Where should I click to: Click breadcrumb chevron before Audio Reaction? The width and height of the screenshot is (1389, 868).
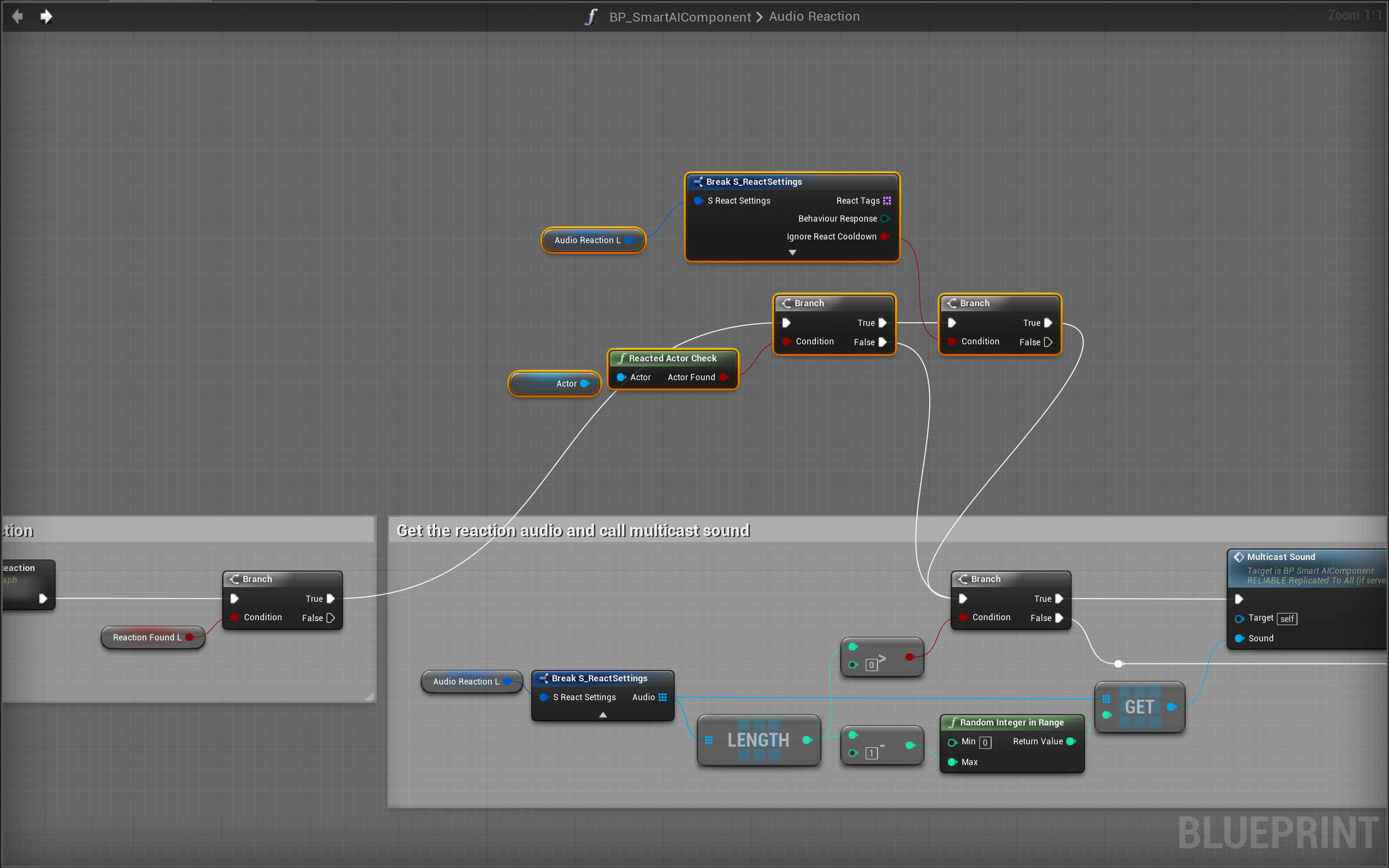760,17
